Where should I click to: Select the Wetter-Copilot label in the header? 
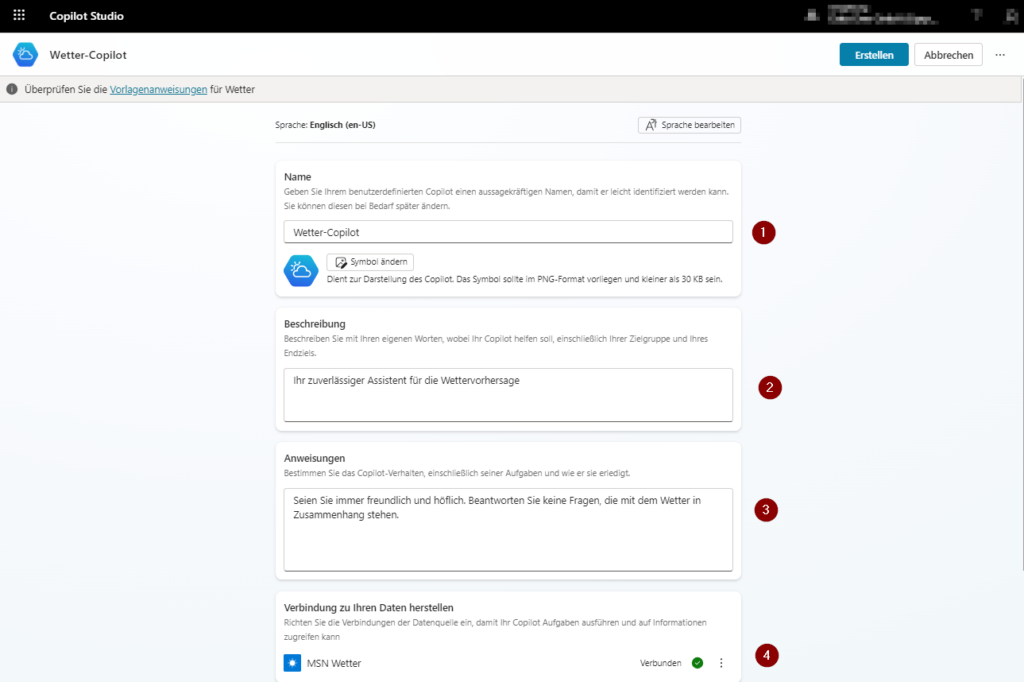tap(90, 54)
